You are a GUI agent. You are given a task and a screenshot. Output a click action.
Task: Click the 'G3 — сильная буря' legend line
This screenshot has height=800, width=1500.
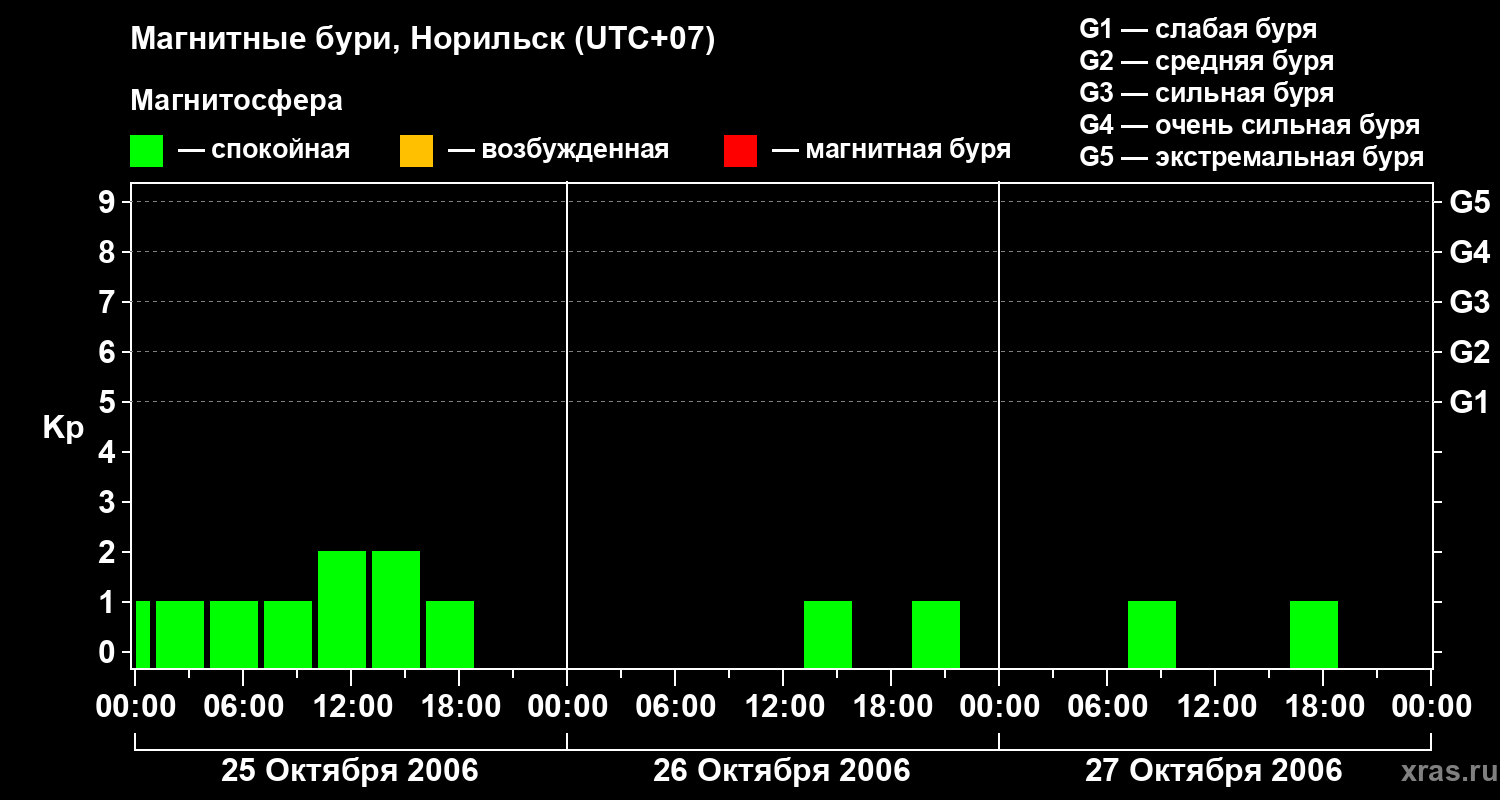[1206, 93]
